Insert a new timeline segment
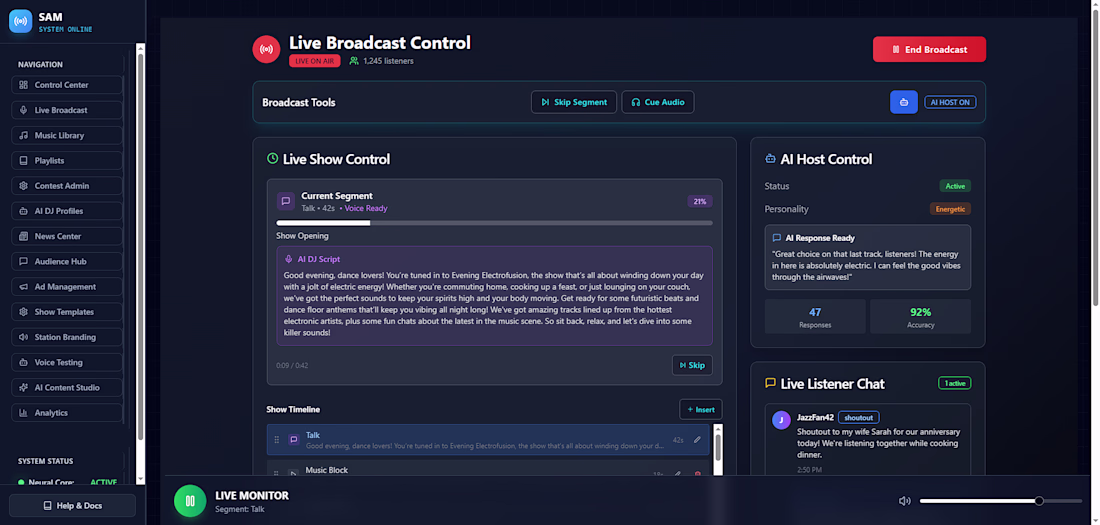Viewport: 1100px width, 525px height. point(700,409)
